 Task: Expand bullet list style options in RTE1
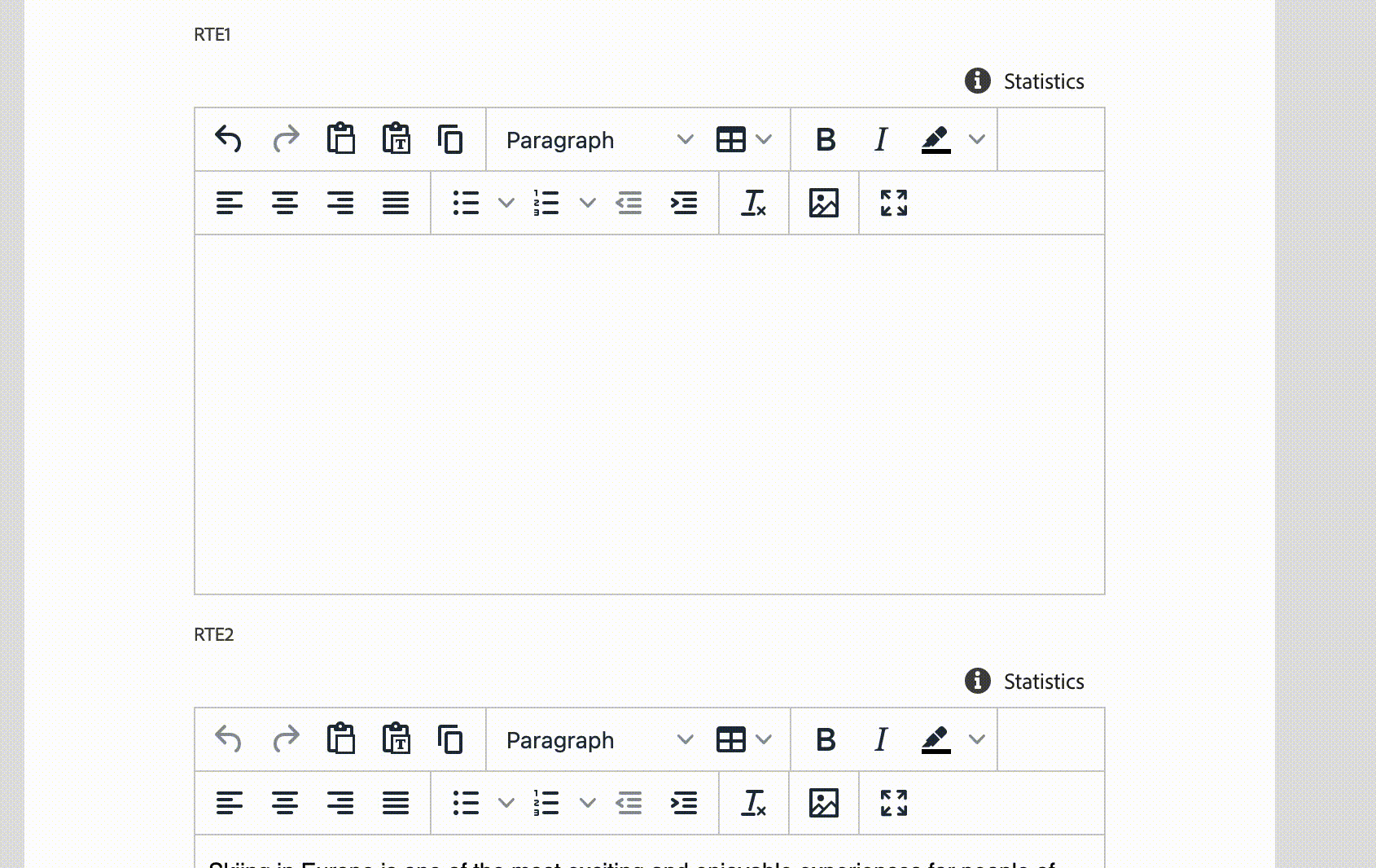[506, 203]
